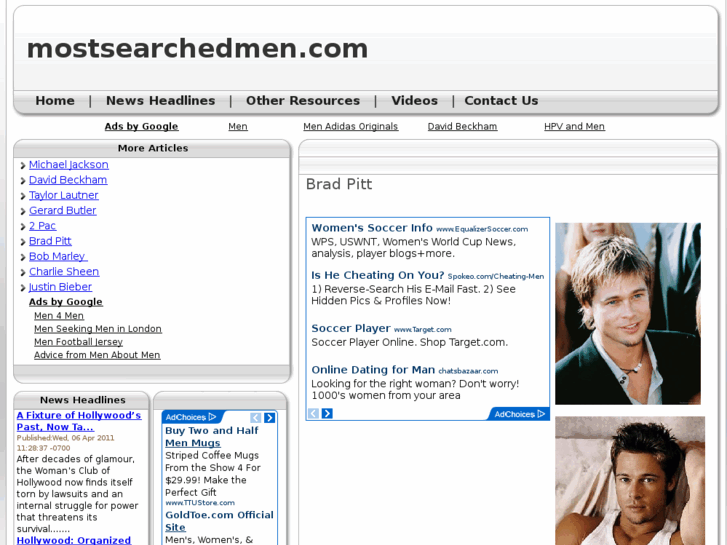Screen dimensions: 727x545
Task: Open the 2 Pac article link
Action: (x=42, y=226)
